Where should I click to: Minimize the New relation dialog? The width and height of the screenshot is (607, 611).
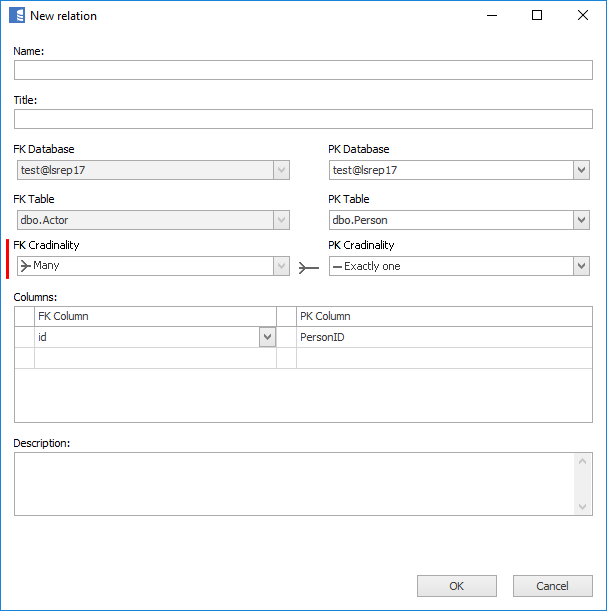click(490, 16)
